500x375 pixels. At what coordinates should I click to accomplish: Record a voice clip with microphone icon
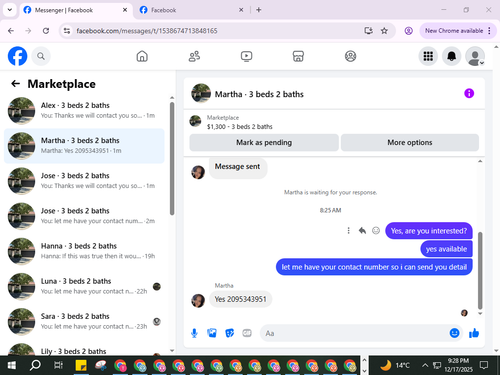point(194,333)
